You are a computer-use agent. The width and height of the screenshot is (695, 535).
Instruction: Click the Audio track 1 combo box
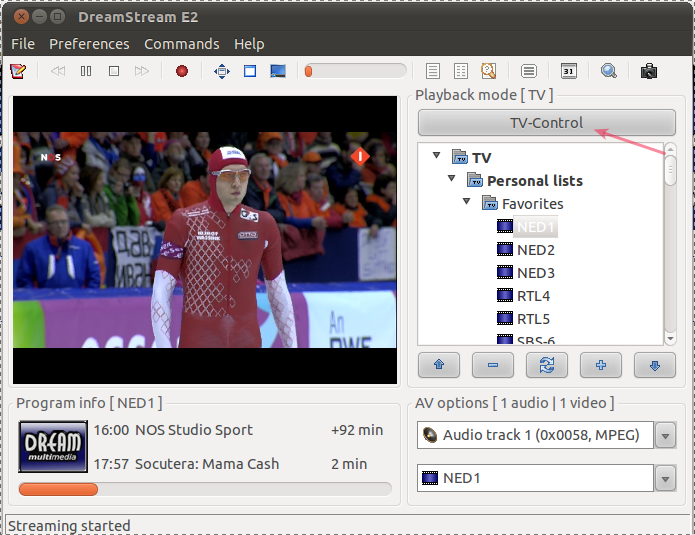coord(535,435)
